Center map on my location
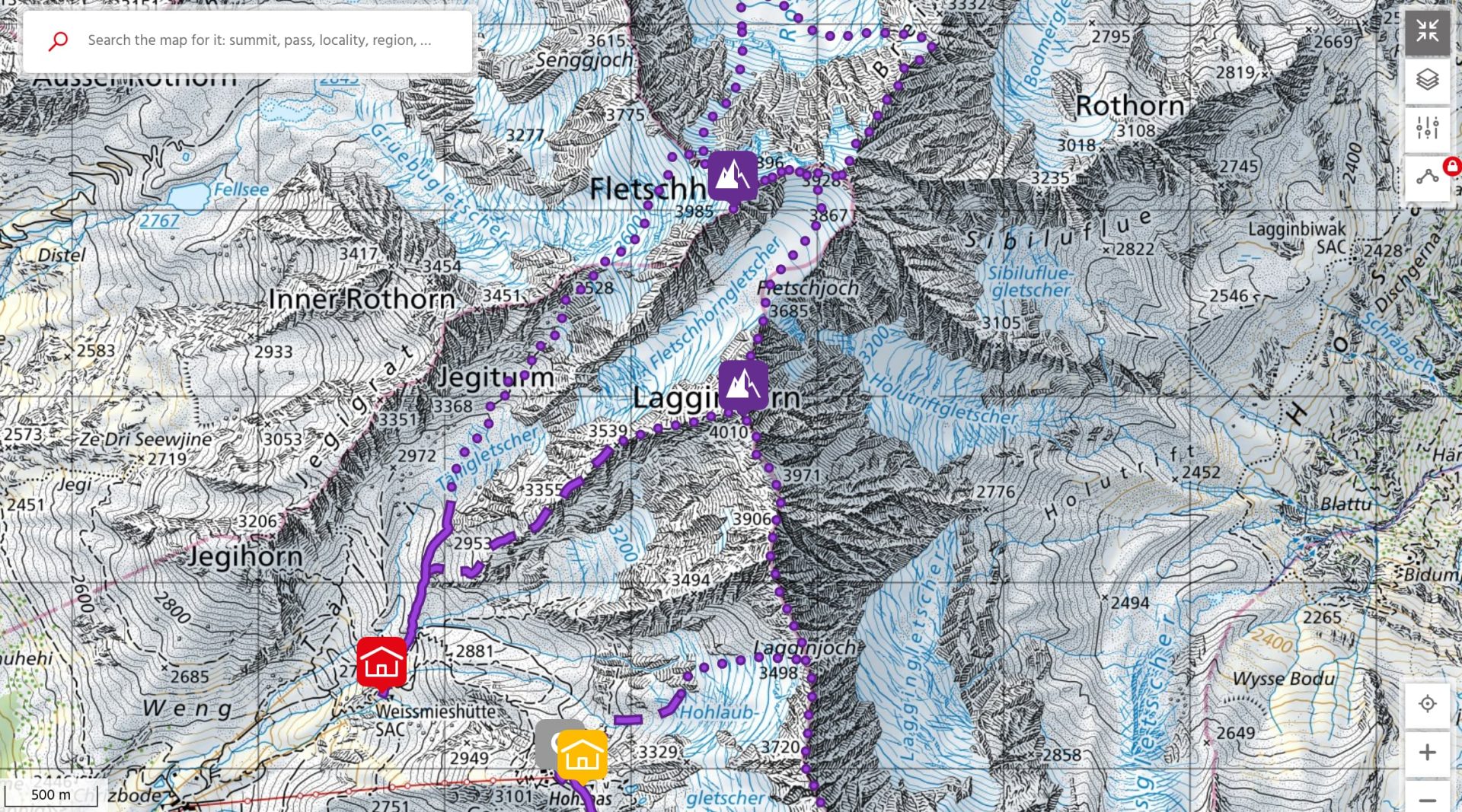Viewport: 1462px width, 812px height. tap(1427, 704)
